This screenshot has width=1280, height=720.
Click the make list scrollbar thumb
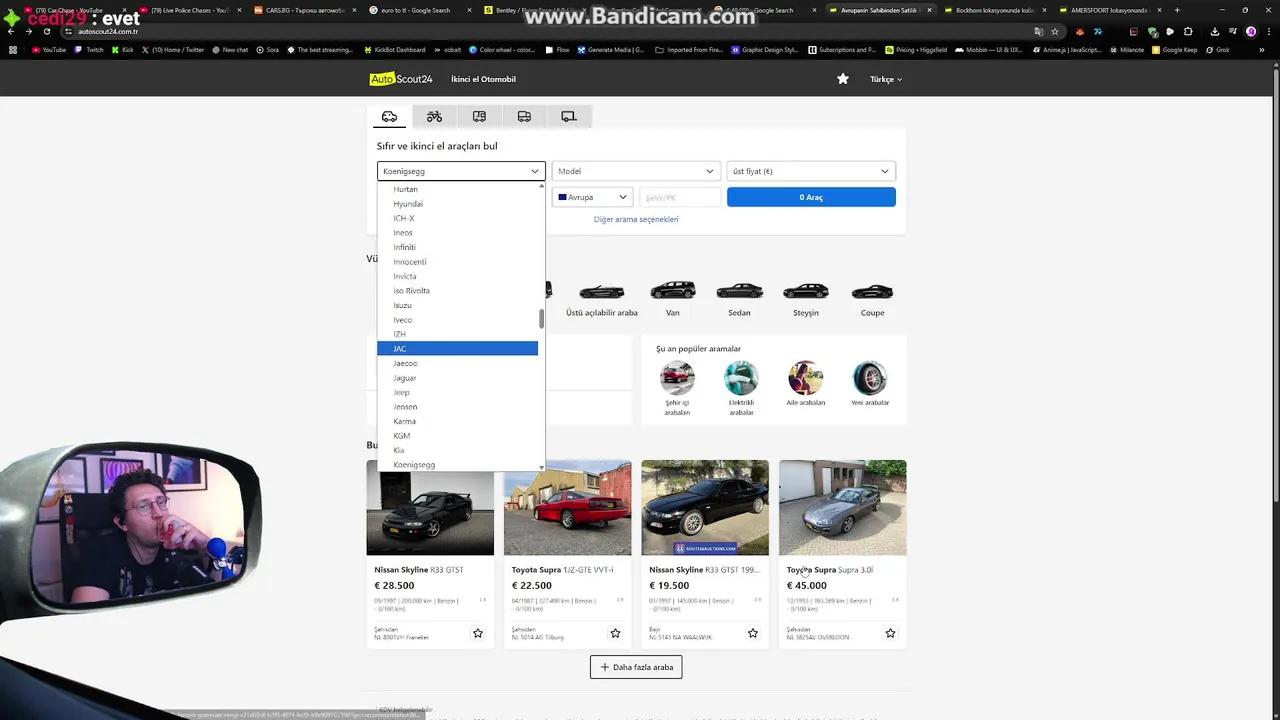click(542, 319)
